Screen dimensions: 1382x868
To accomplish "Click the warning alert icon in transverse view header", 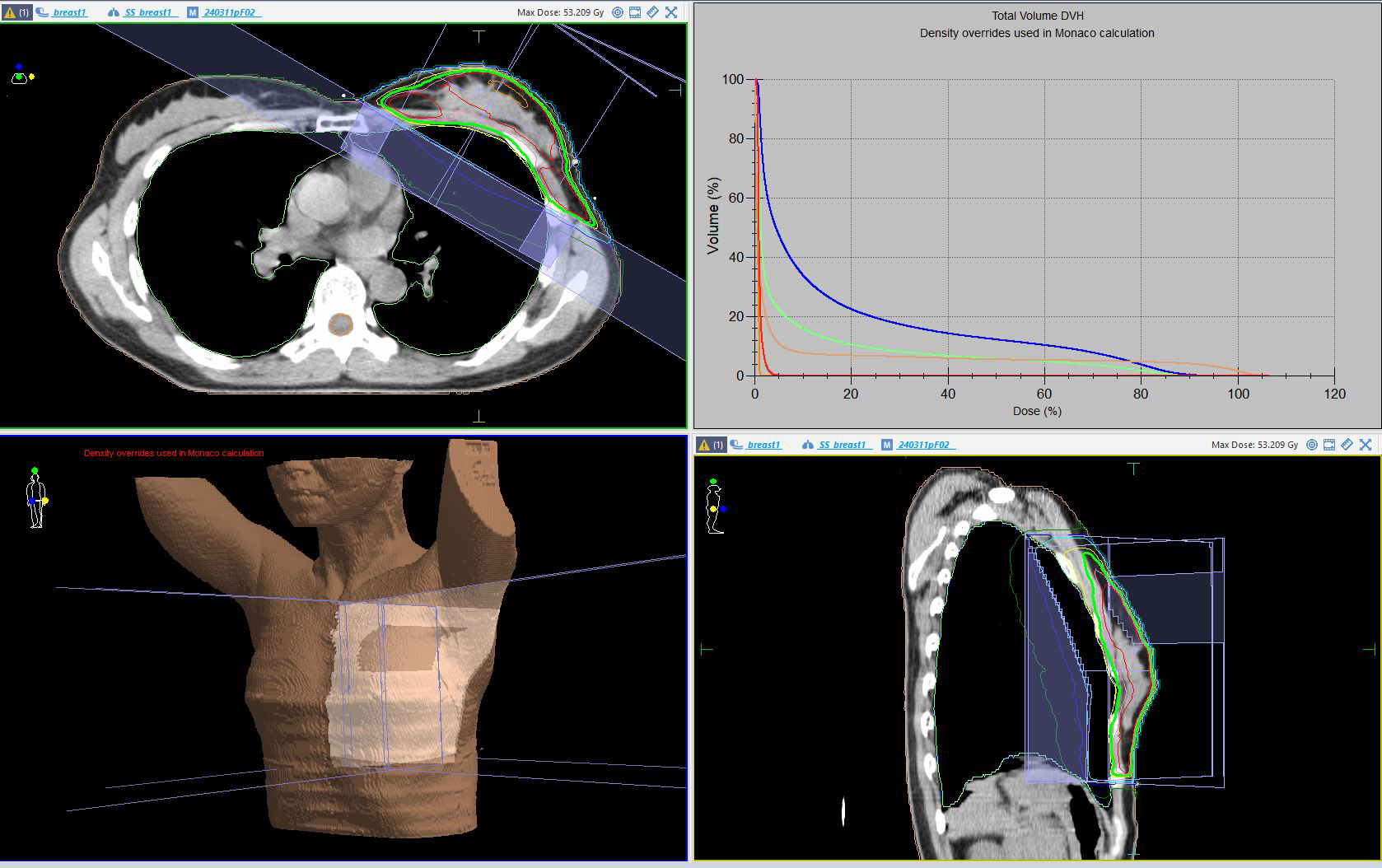I will (x=11, y=12).
